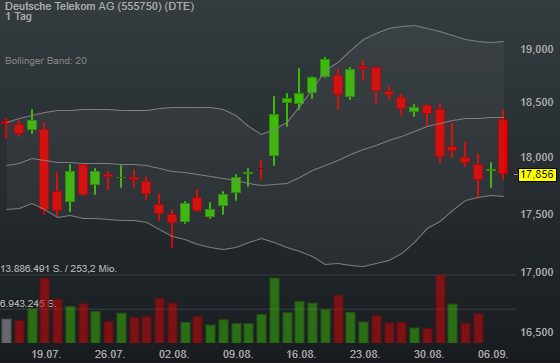Click the gray first volume bar
Screen dimensions: 560x363
(6, 331)
